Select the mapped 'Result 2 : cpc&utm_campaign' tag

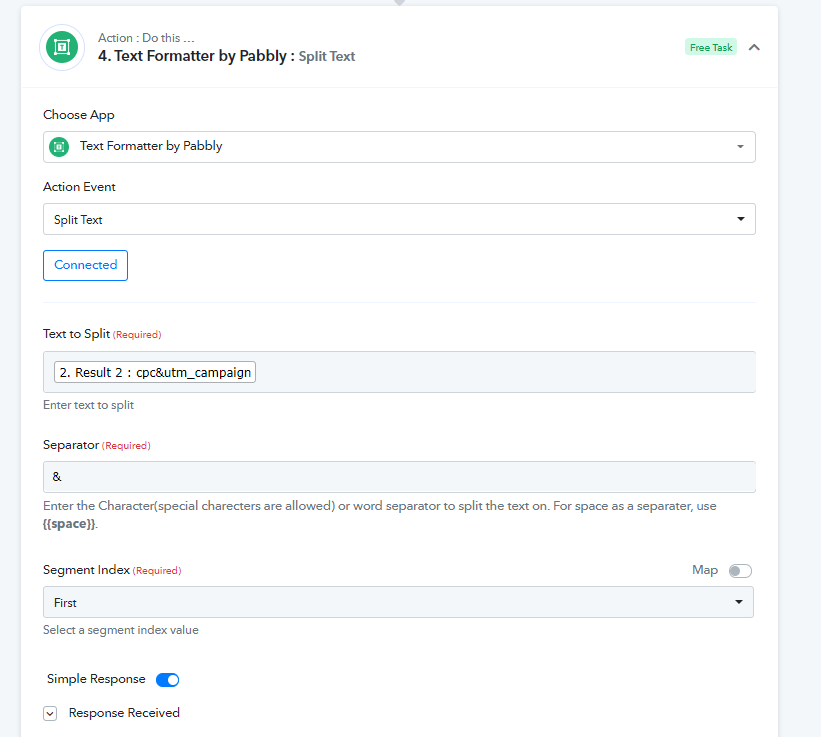[x=154, y=372]
